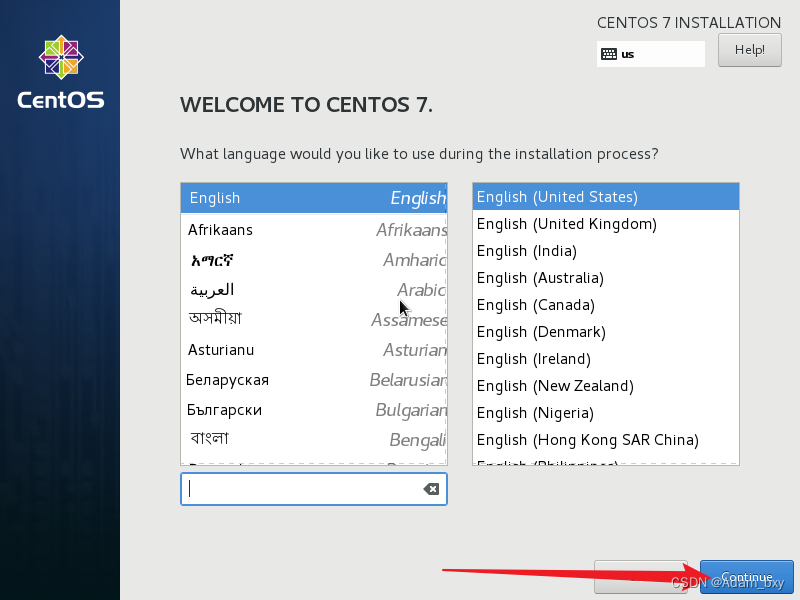Click the Continue button
This screenshot has width=800, height=600.
click(x=746, y=577)
